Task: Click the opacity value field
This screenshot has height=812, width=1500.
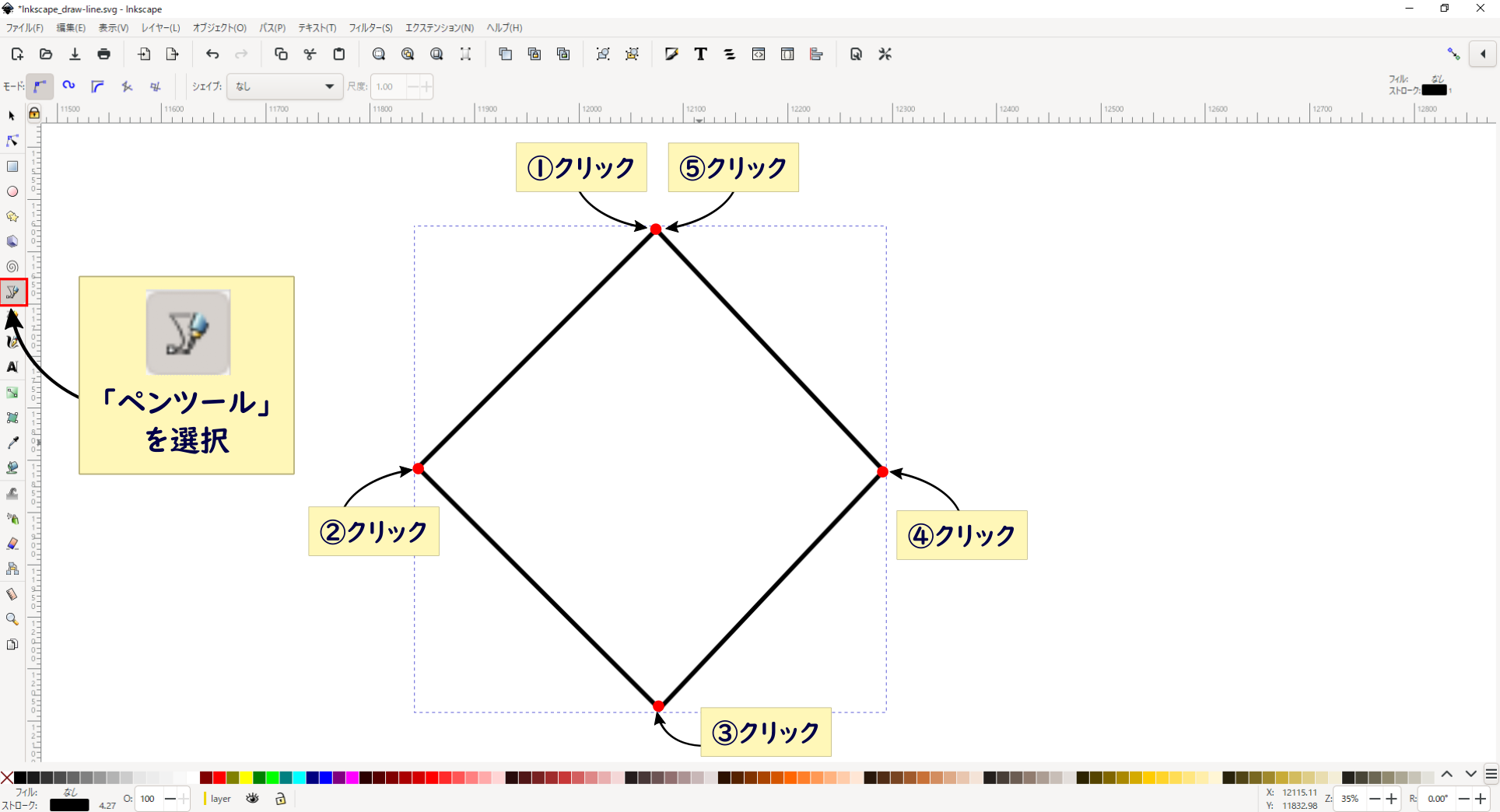Action: click(x=148, y=799)
